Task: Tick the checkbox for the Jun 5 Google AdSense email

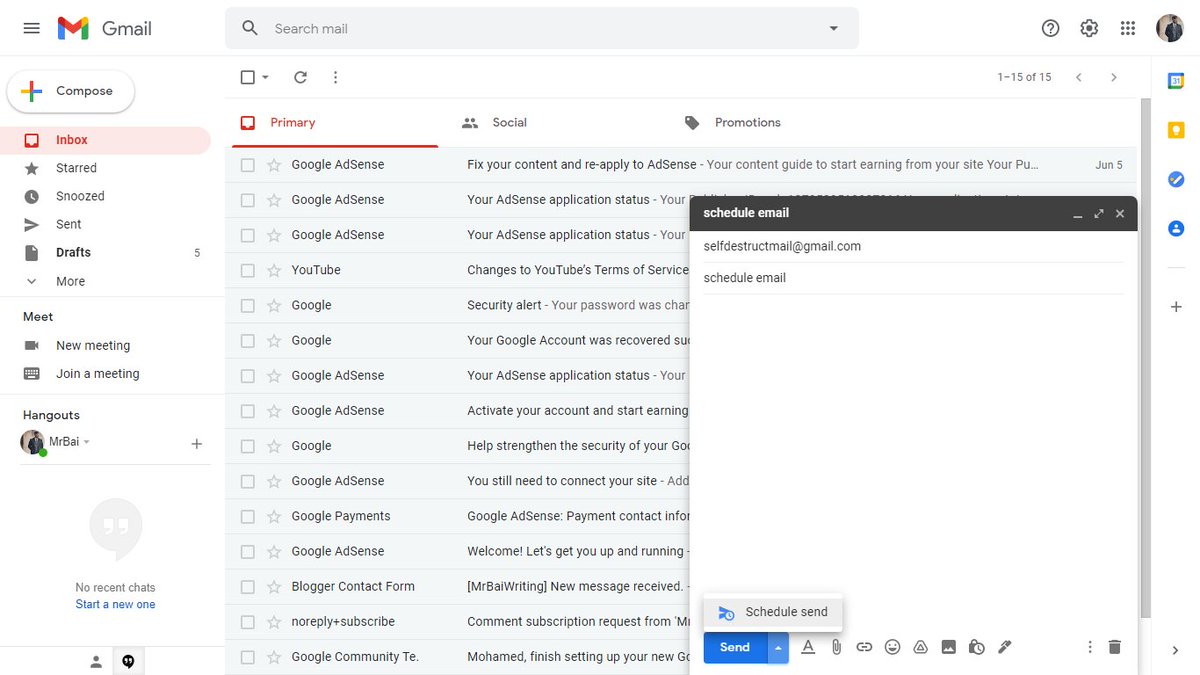Action: (248, 165)
